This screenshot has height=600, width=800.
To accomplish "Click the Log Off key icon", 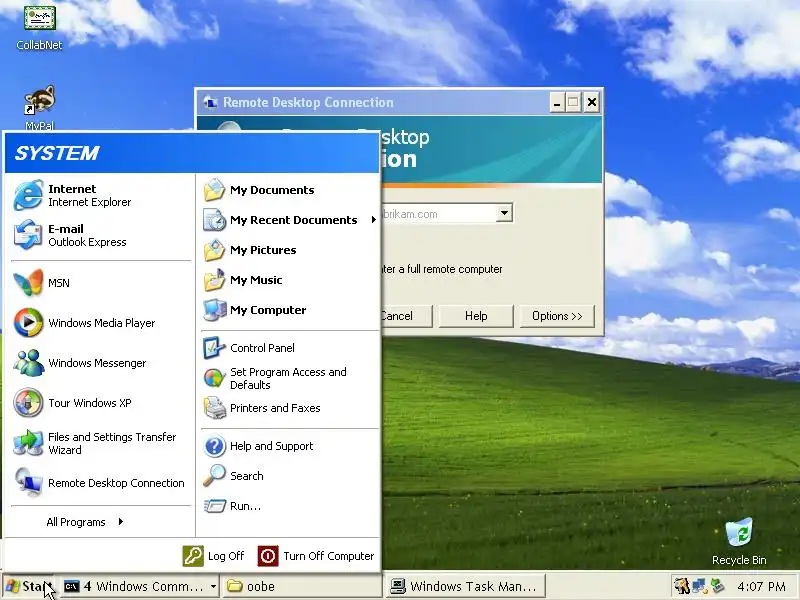I will coord(193,556).
